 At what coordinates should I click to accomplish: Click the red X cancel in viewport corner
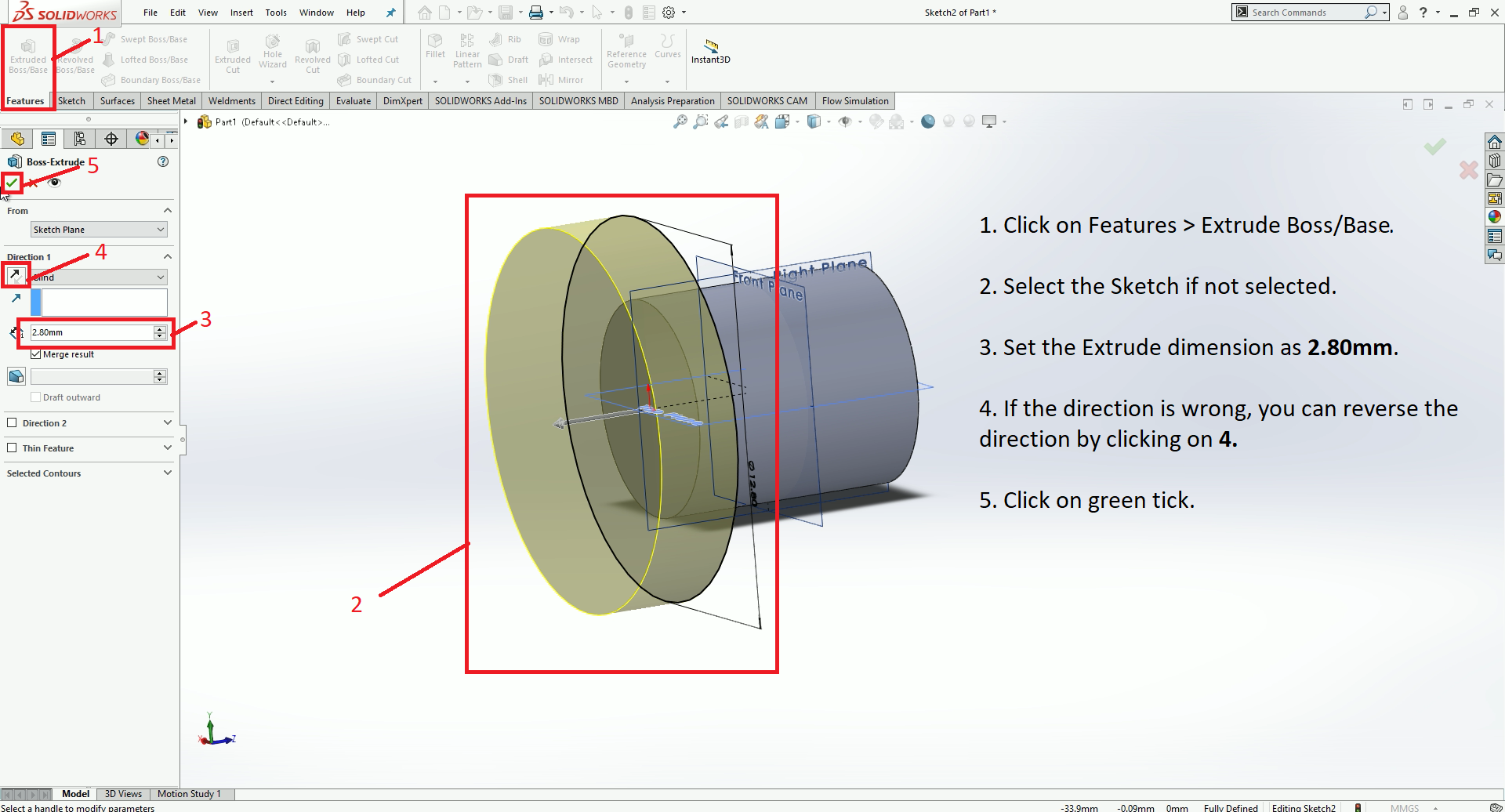click(x=1469, y=169)
